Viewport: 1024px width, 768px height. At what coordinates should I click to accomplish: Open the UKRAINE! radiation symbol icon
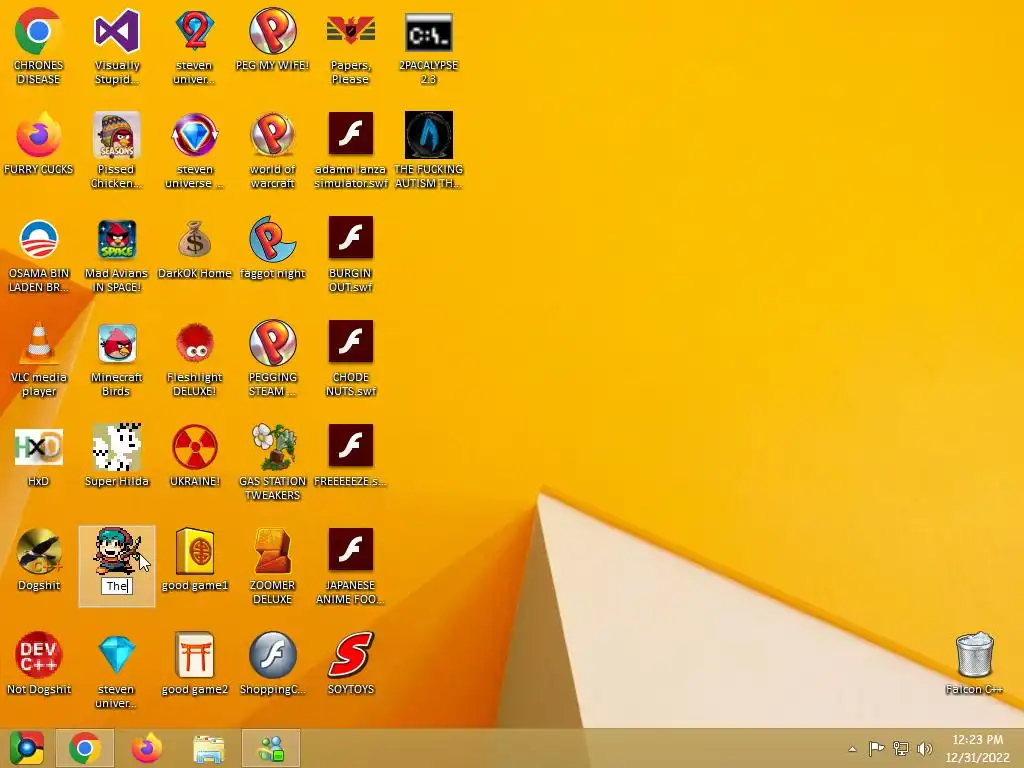(x=195, y=447)
